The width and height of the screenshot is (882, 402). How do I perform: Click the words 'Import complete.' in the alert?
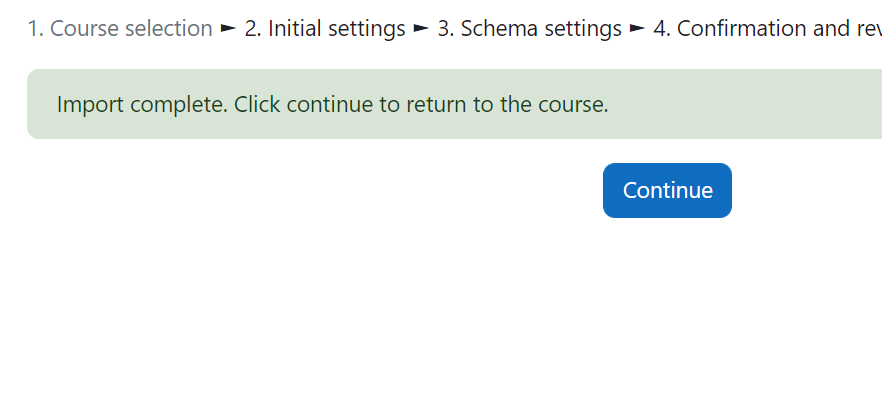pyautogui.click(x=142, y=105)
